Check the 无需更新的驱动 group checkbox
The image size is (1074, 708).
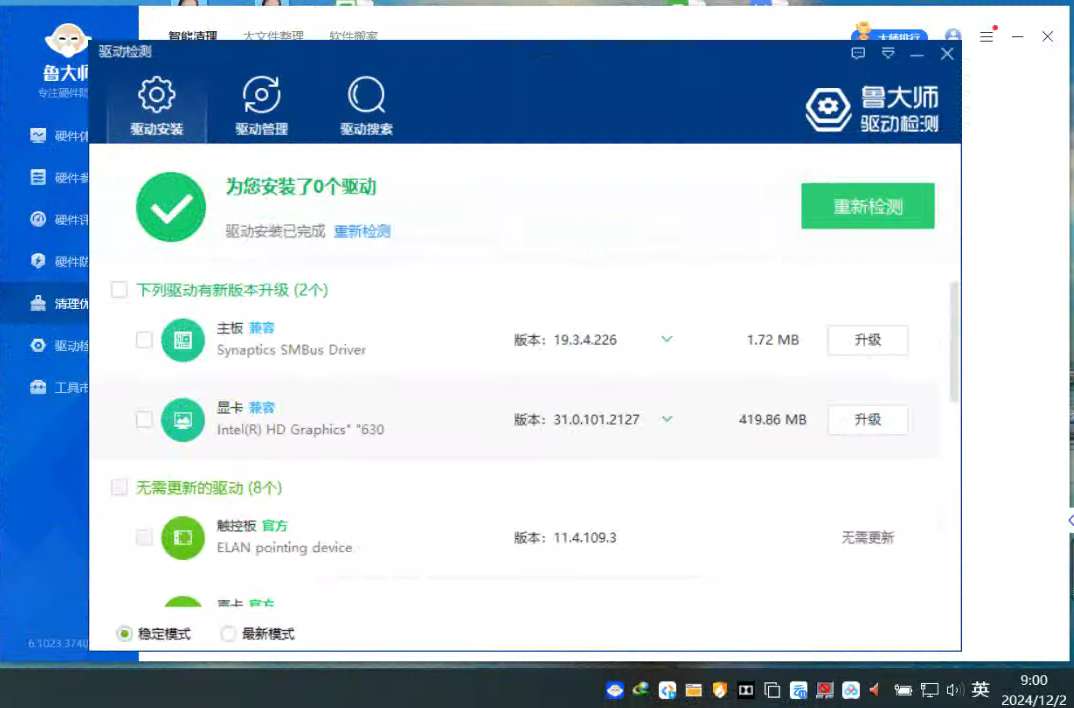(x=119, y=487)
